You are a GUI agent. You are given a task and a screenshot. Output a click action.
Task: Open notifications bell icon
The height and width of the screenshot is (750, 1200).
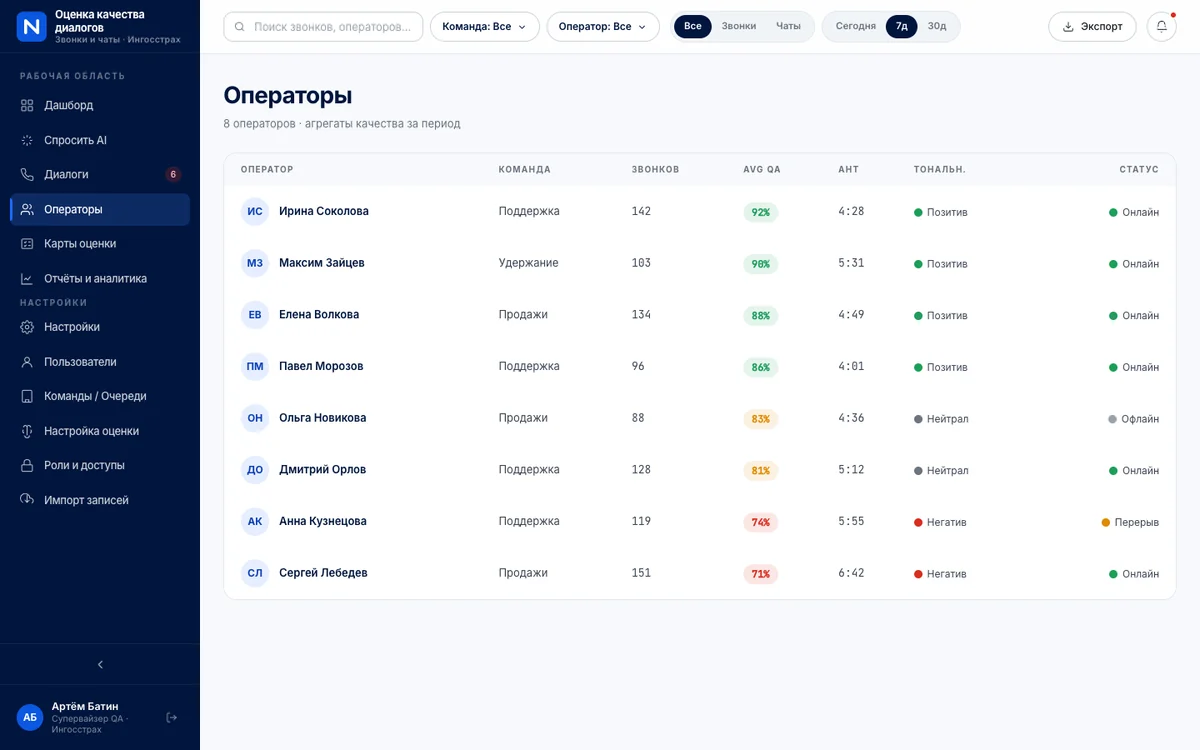click(x=1162, y=27)
